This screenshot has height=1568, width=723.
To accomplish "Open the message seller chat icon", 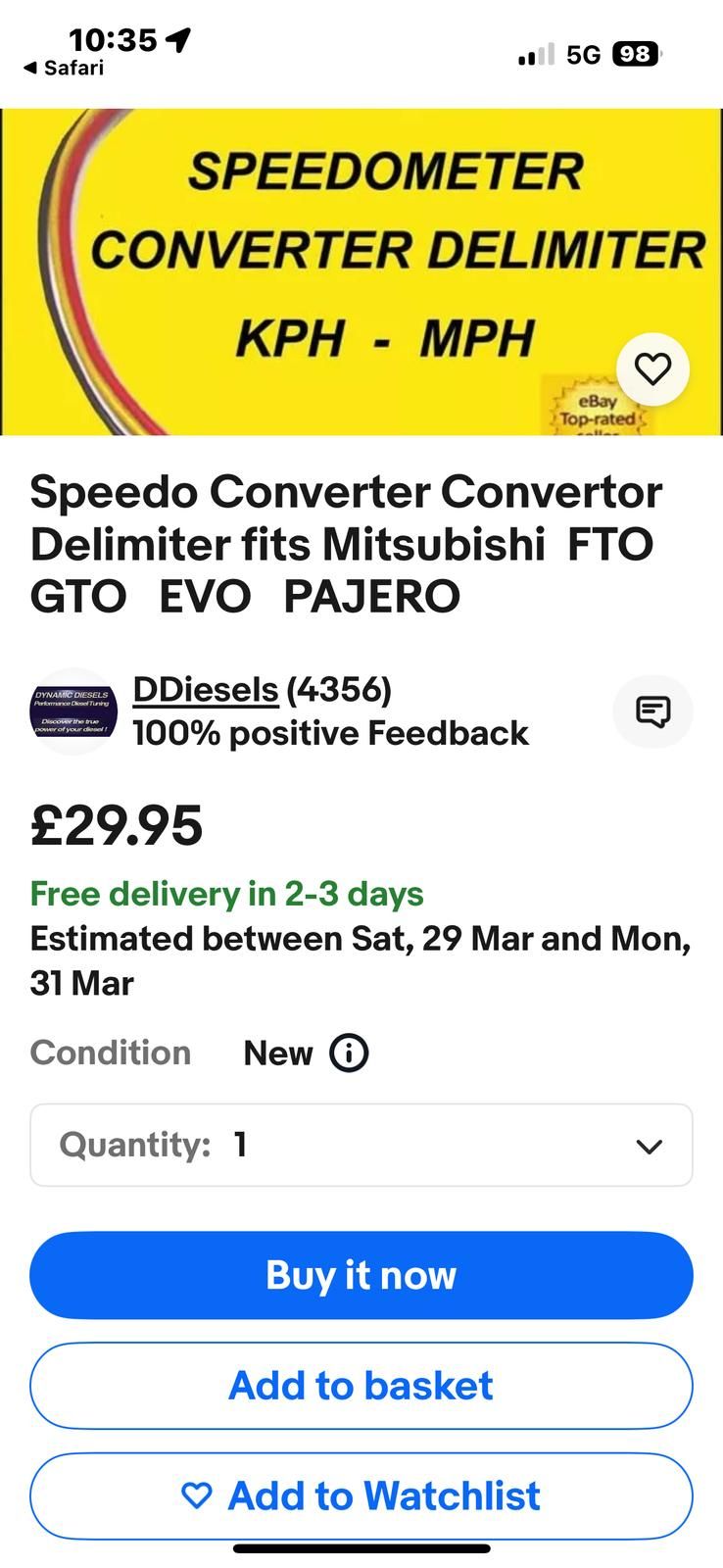I will 652,710.
